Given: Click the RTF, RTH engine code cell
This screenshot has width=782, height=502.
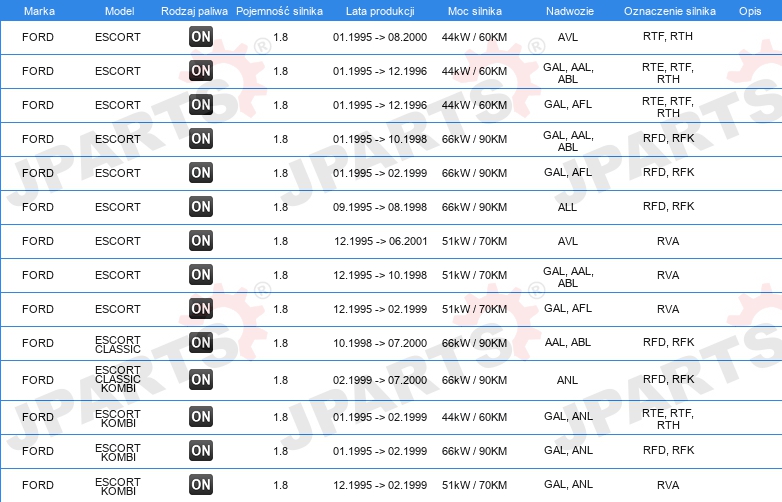Looking at the screenshot, I should pyautogui.click(x=668, y=36).
